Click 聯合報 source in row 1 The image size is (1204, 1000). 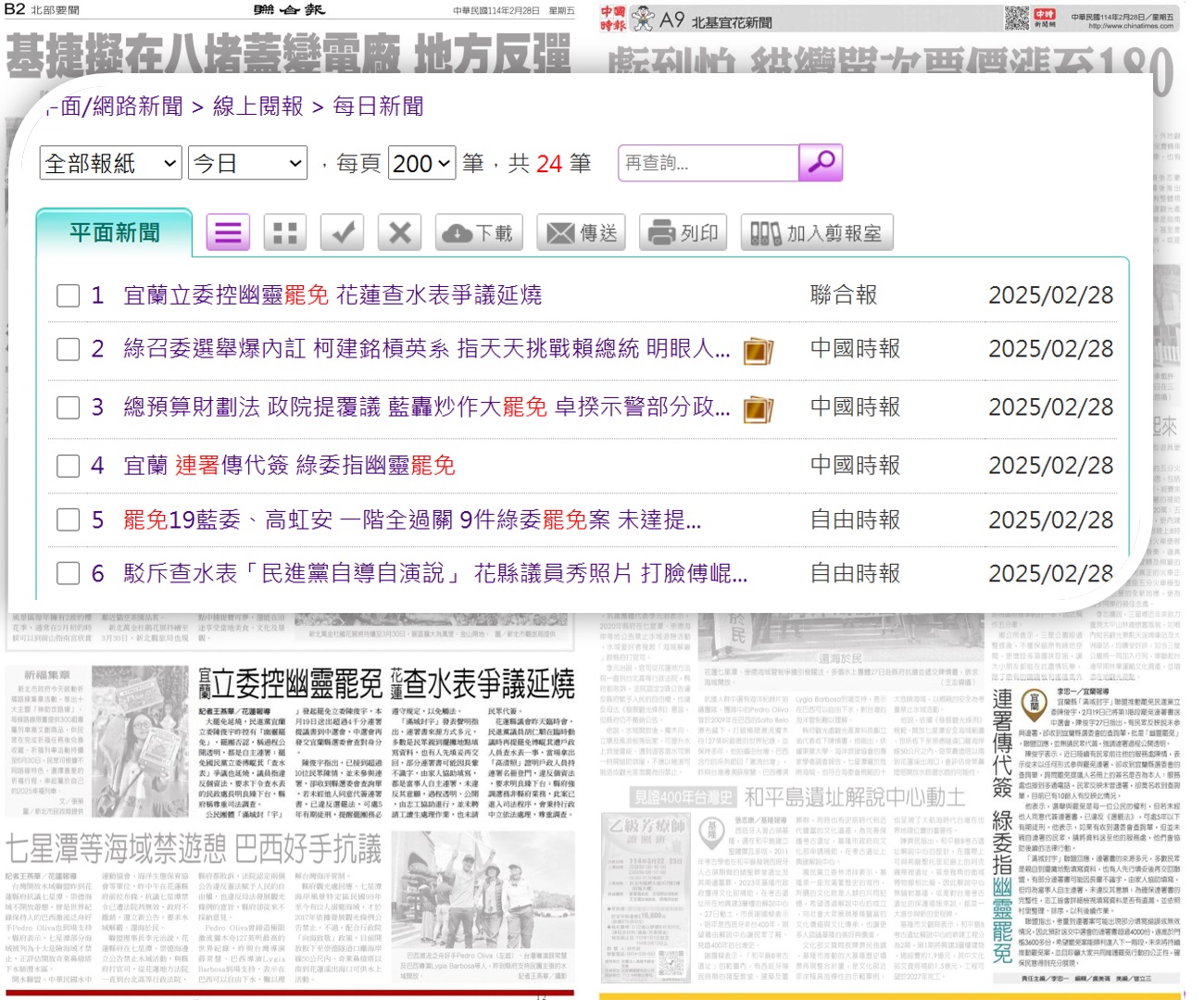[843, 295]
